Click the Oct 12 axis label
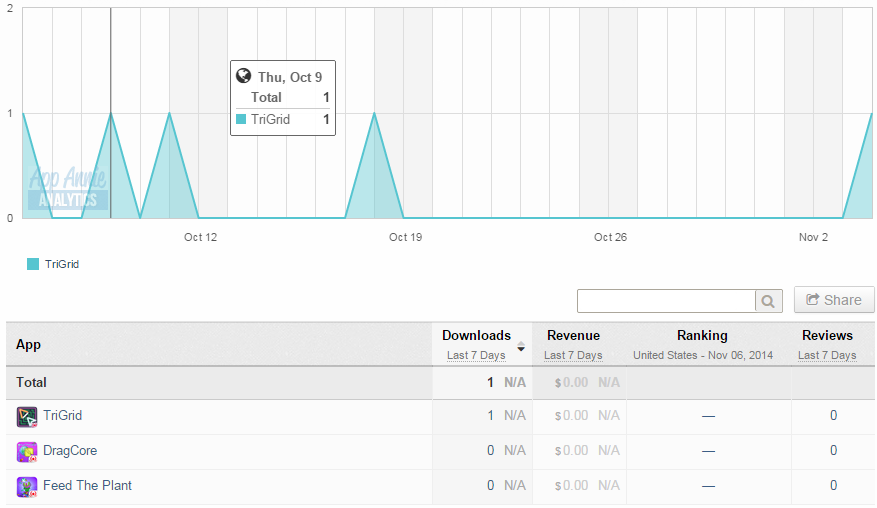The width and height of the screenshot is (877, 508). 200,237
